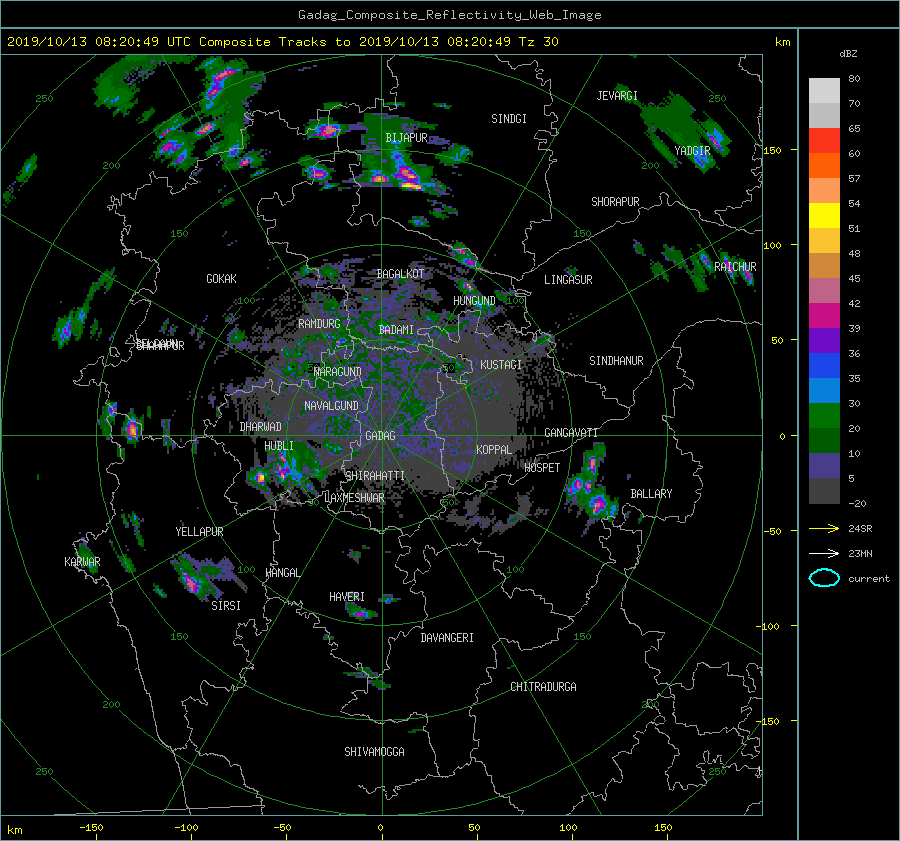The width and height of the screenshot is (900, 841).
Task: Click the HUBLI city label
Action: tap(278, 445)
